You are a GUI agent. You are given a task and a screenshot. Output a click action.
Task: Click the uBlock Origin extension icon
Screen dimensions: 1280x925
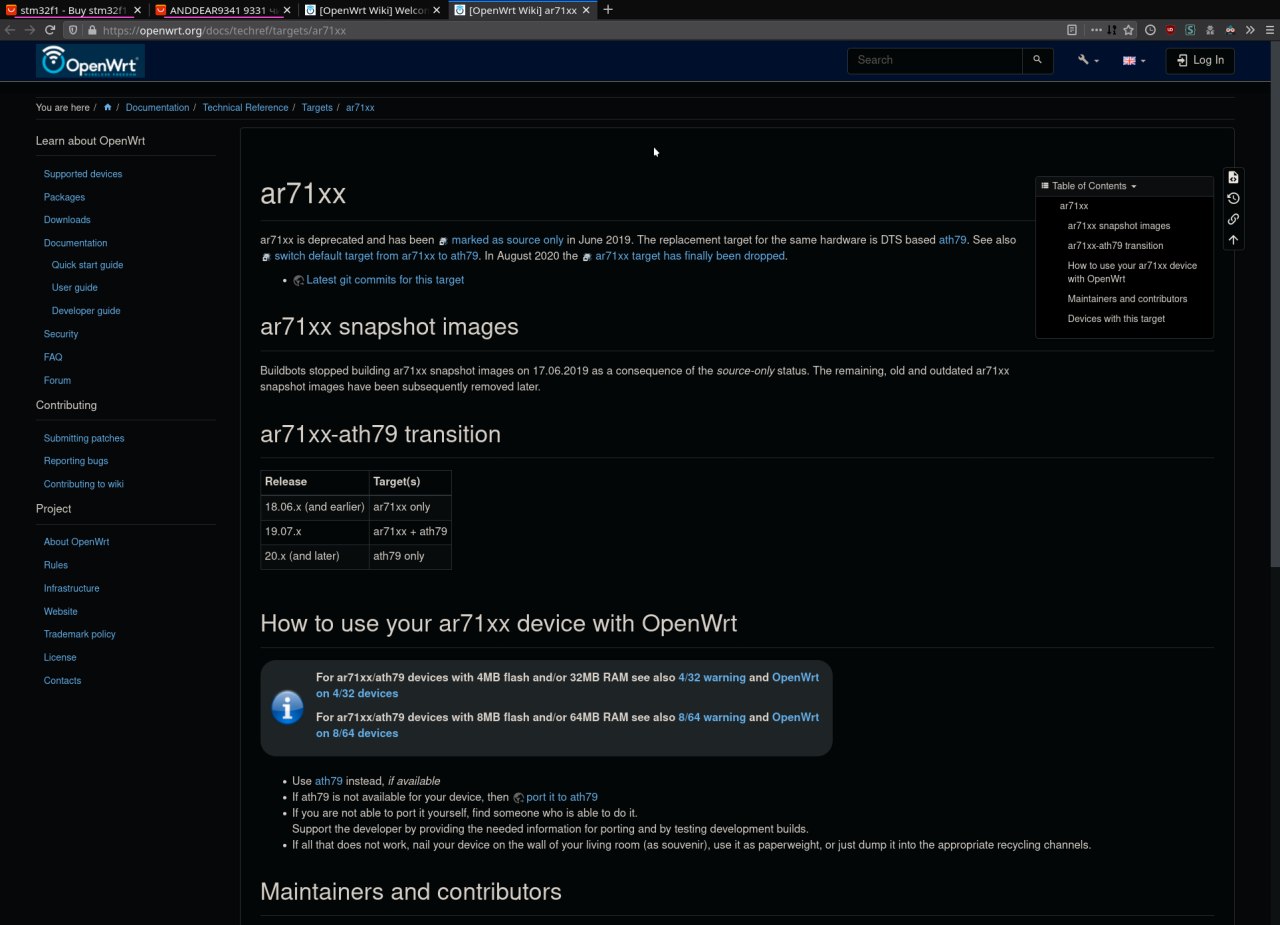(x=1170, y=30)
